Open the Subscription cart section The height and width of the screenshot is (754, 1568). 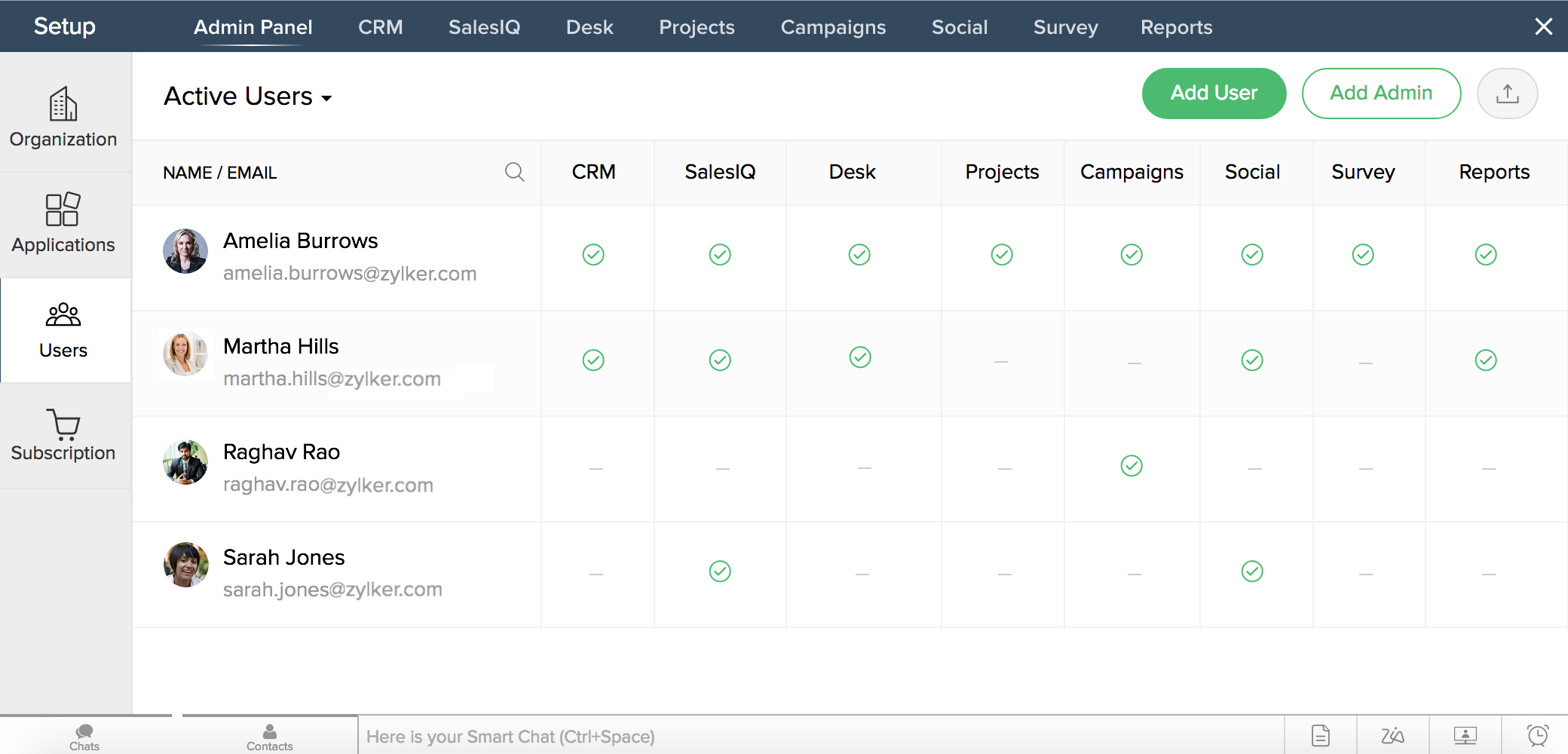[64, 435]
